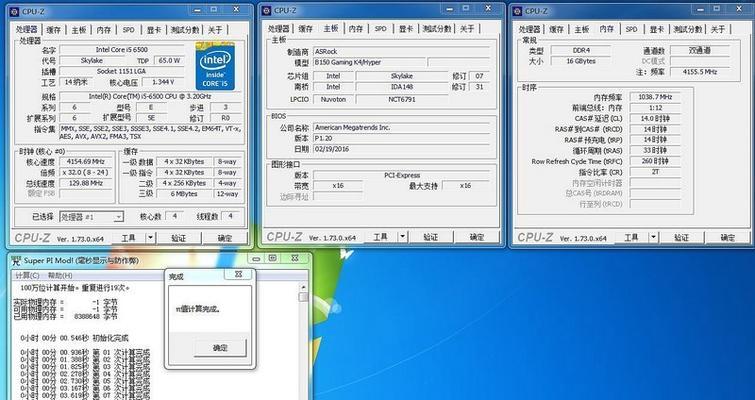Click the 4155.5 MHz NB frequency value
This screenshot has width=755, height=400.
click(700, 72)
